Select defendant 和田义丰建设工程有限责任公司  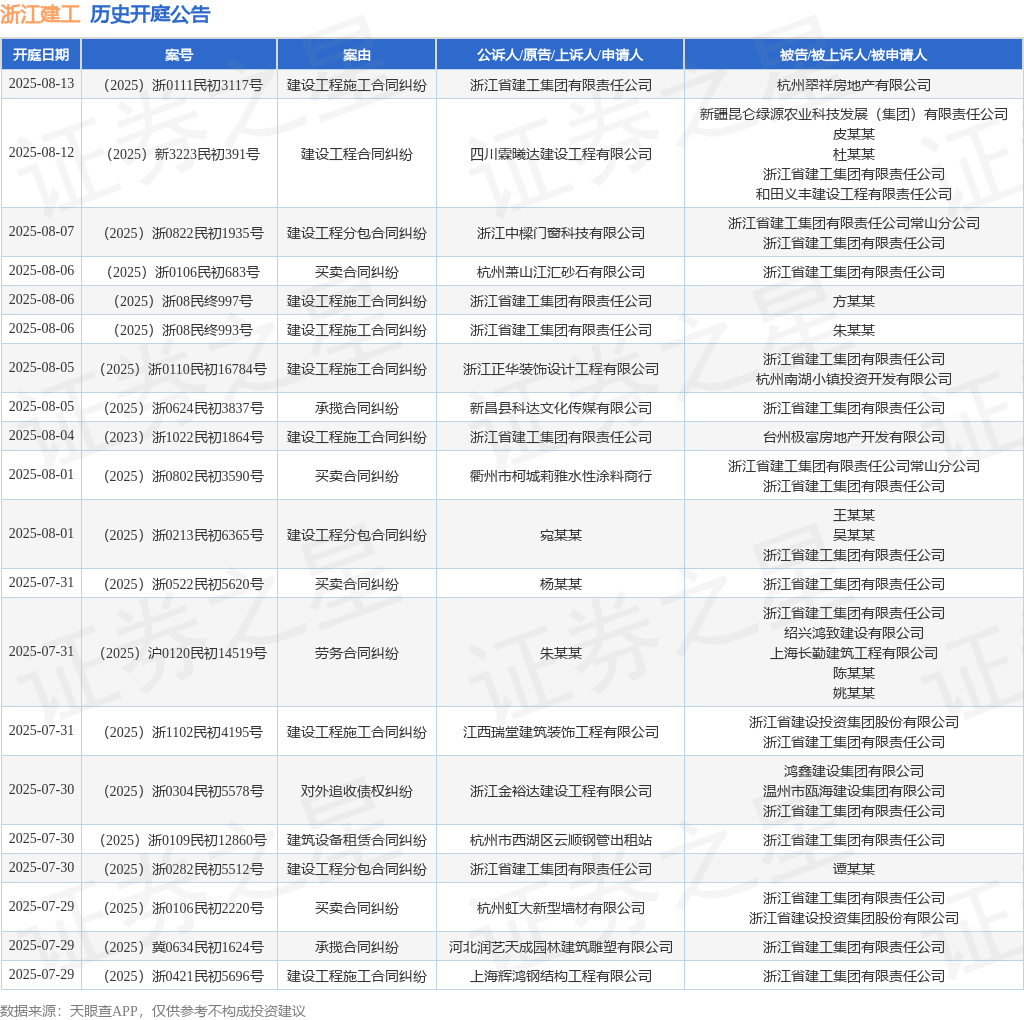[x=854, y=194]
